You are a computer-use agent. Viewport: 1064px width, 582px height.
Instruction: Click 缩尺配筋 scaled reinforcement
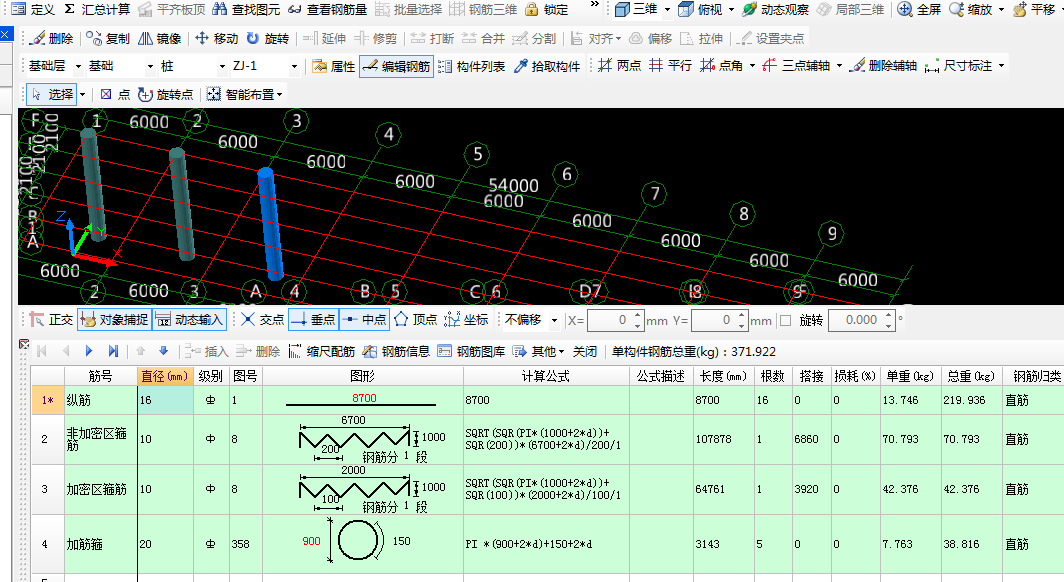click(322, 351)
